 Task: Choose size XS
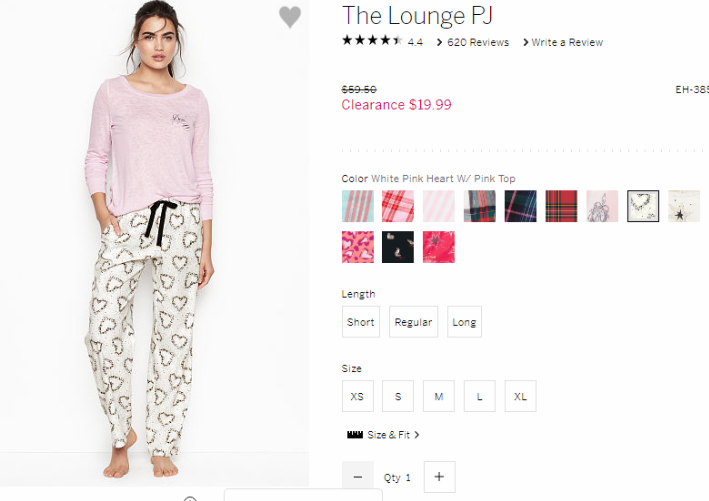click(357, 396)
